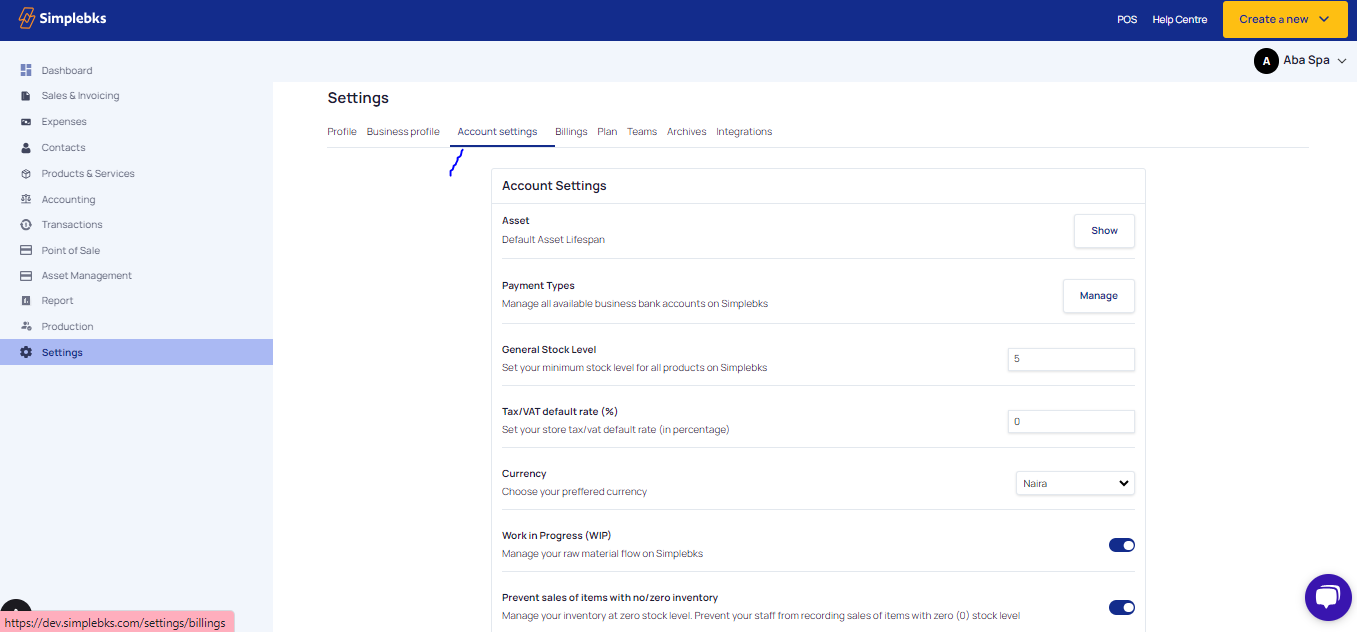Click Manage button for Payment Types

click(x=1098, y=296)
